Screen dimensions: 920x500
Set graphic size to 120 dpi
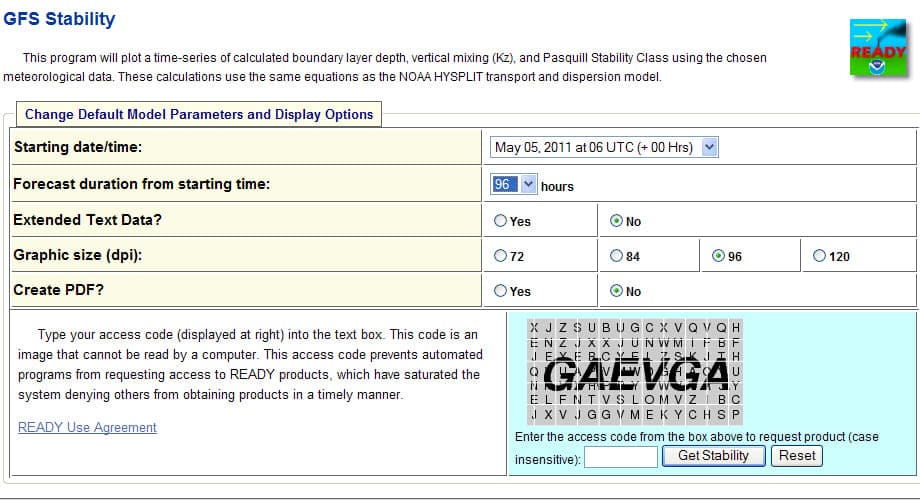click(x=820, y=256)
